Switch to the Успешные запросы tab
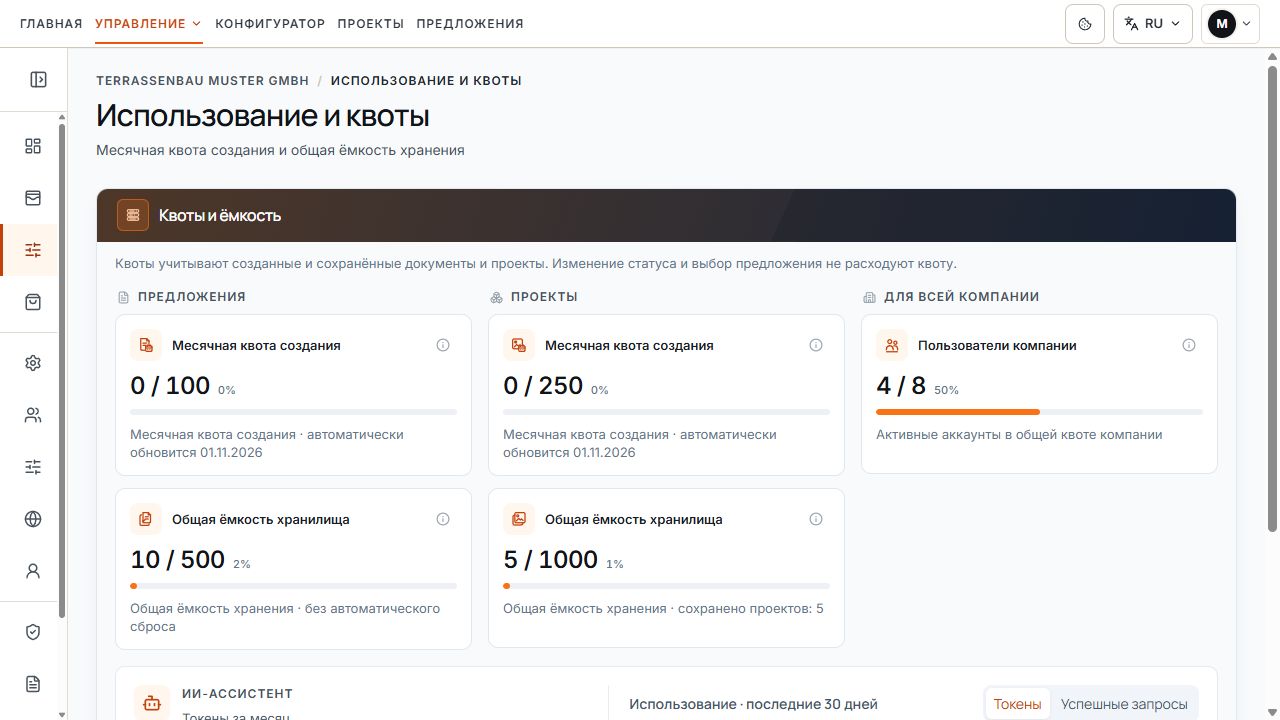The width and height of the screenshot is (1280, 720). pyautogui.click(x=1124, y=704)
